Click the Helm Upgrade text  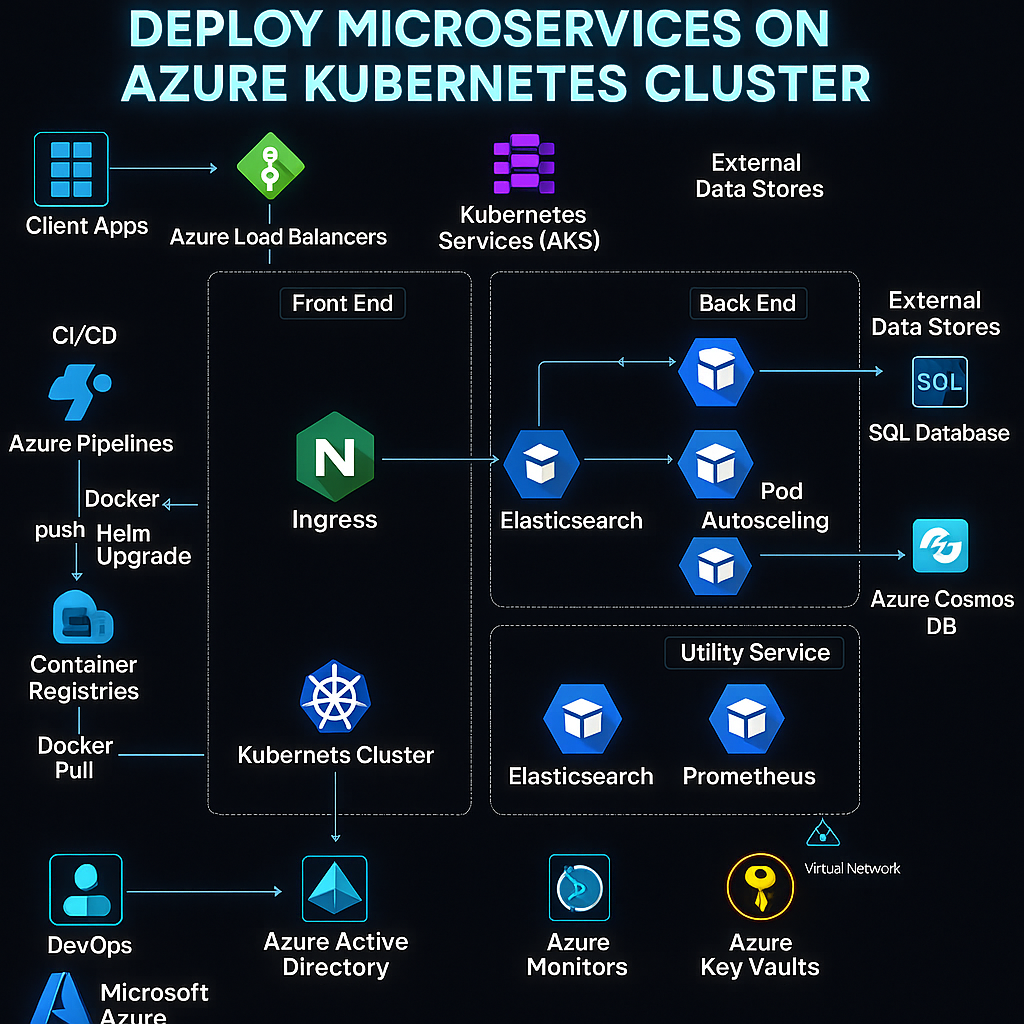point(144,545)
